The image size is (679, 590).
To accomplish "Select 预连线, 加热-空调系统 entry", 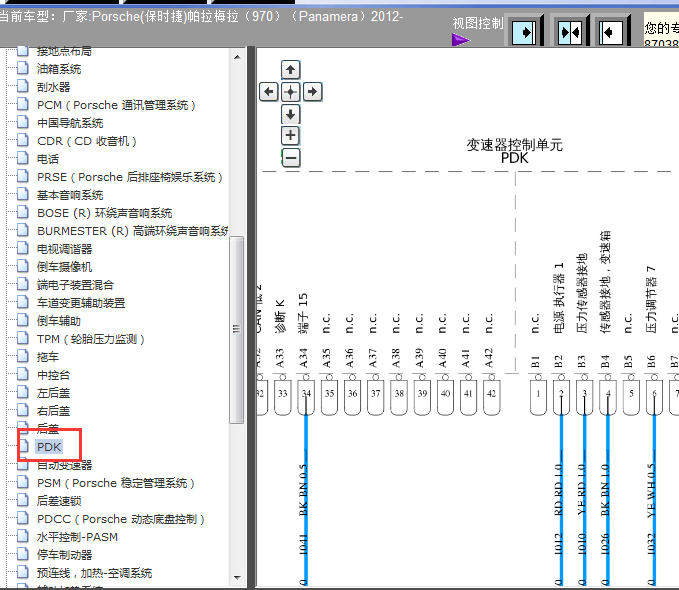I will pyautogui.click(x=94, y=573).
